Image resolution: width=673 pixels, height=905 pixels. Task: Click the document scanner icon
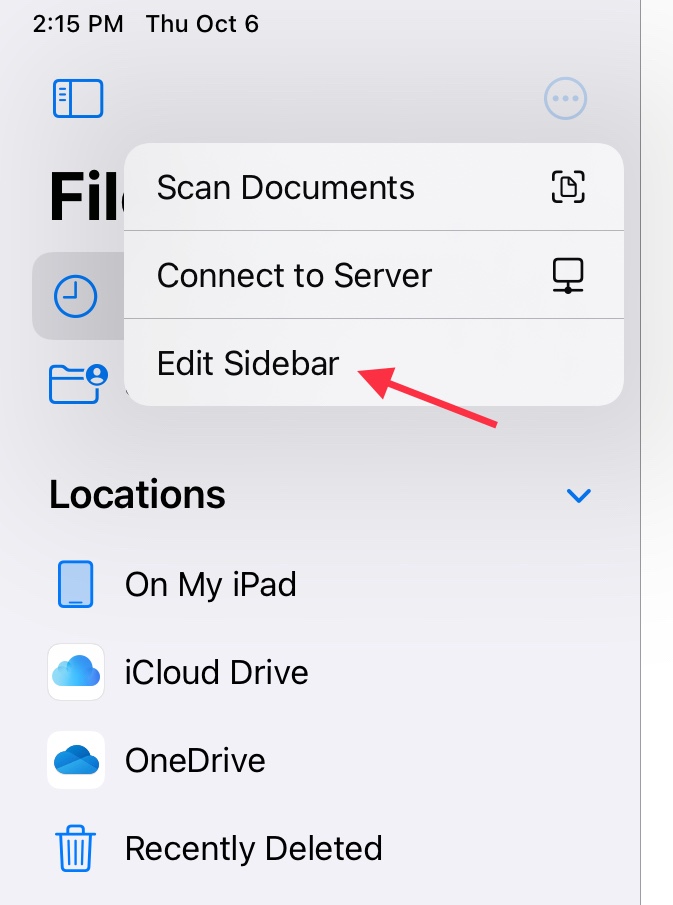tap(568, 187)
